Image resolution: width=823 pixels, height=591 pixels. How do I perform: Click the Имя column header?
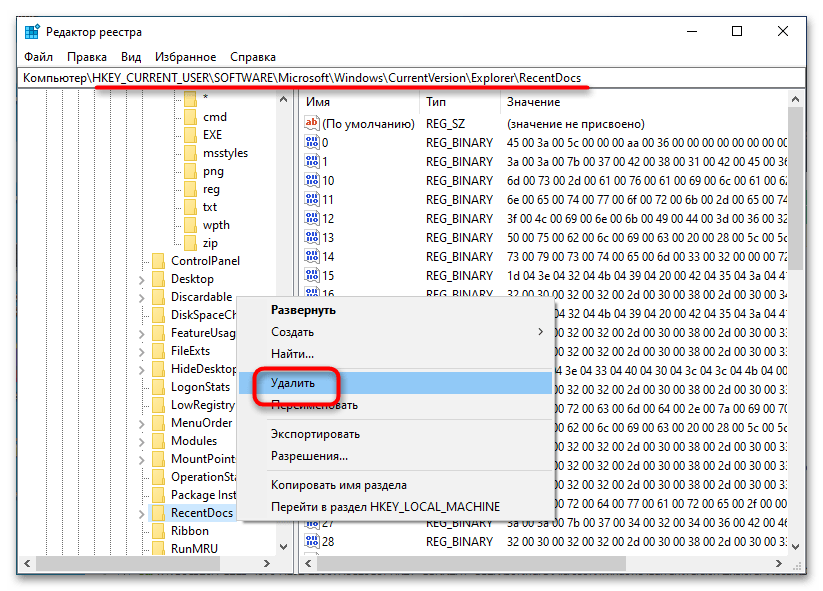[x=359, y=102]
